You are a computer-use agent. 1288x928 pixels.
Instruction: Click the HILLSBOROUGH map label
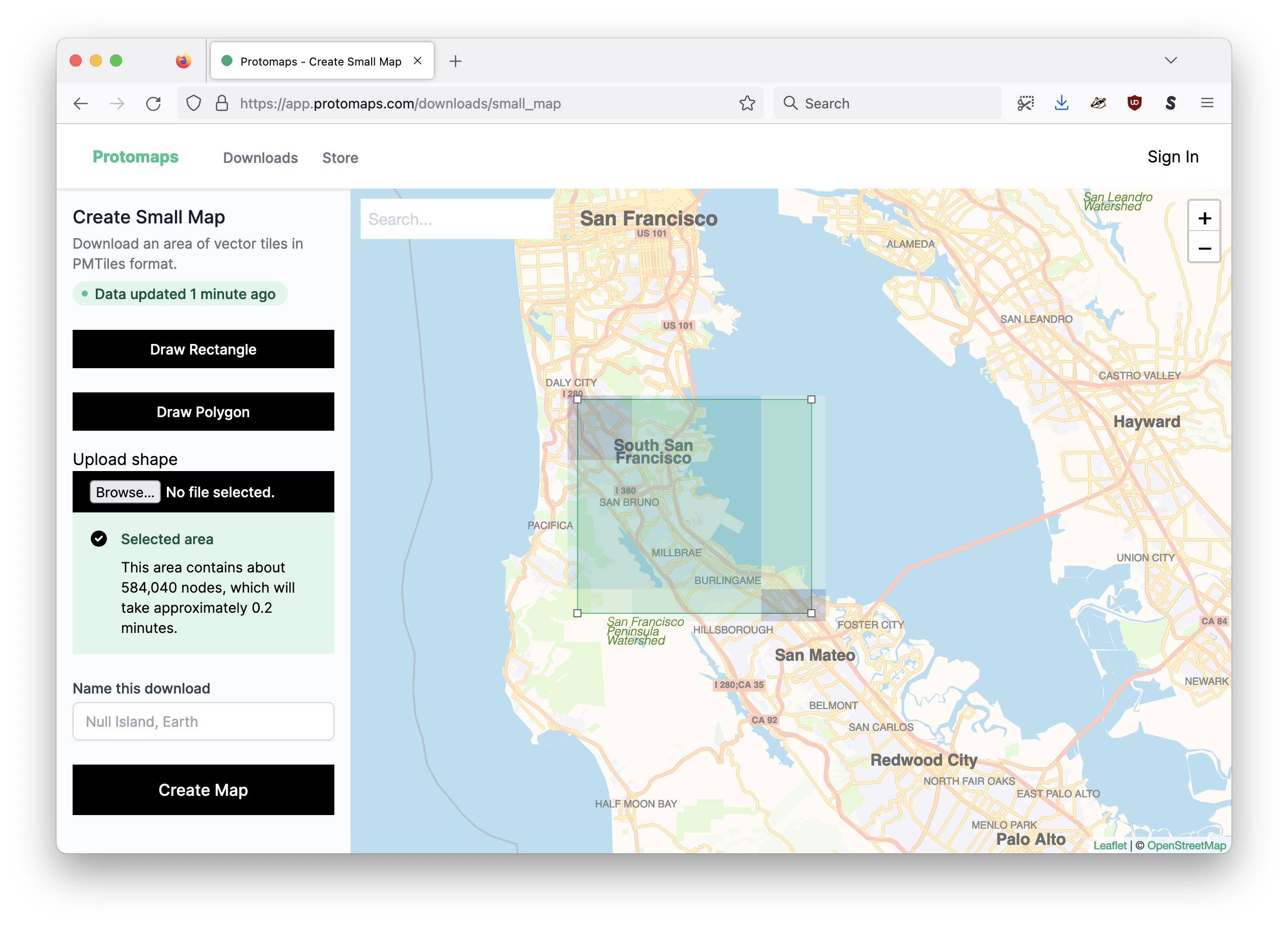pyautogui.click(x=733, y=630)
